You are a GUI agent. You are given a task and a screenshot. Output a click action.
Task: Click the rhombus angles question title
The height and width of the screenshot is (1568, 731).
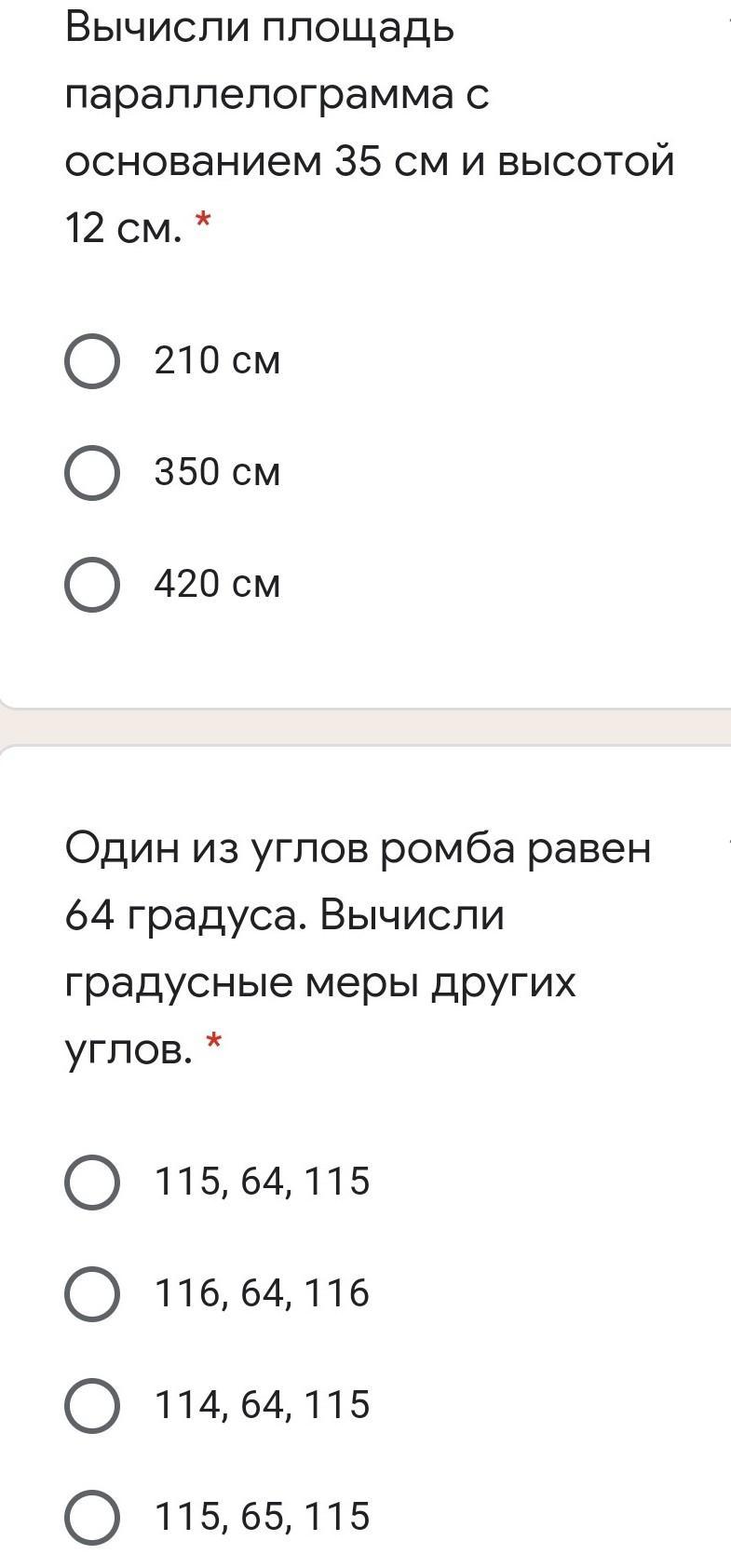coord(359,949)
